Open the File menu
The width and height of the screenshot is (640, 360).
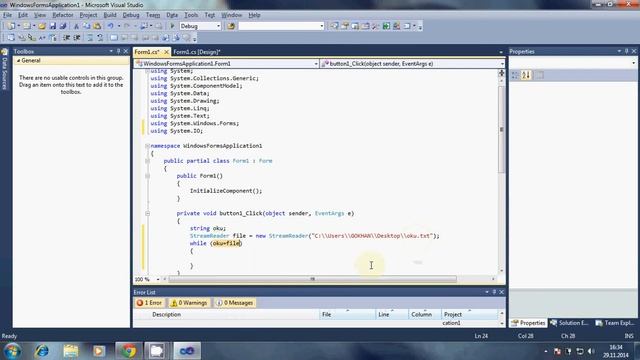click(x=7, y=15)
